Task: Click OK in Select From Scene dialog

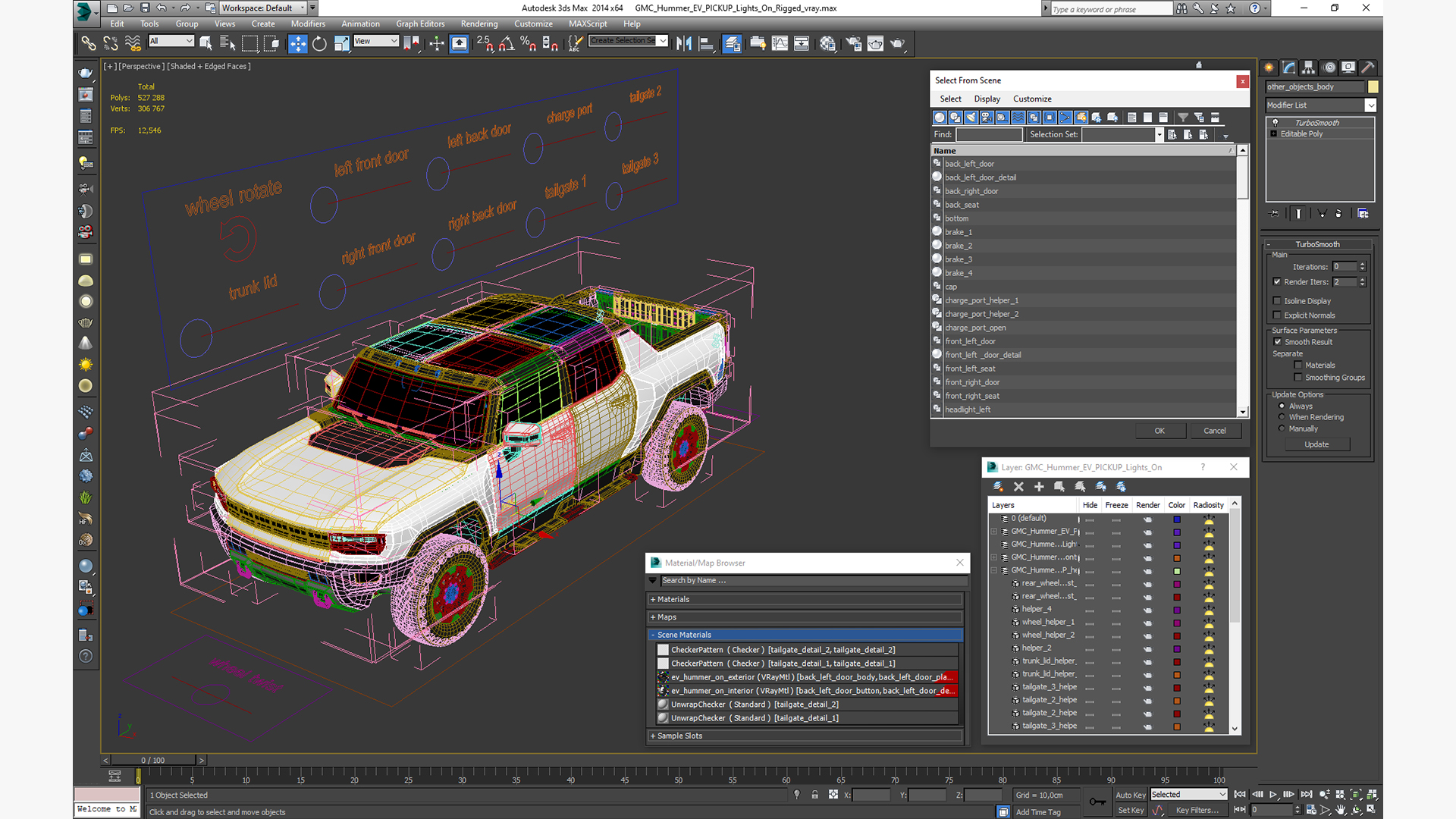Action: pos(1159,431)
